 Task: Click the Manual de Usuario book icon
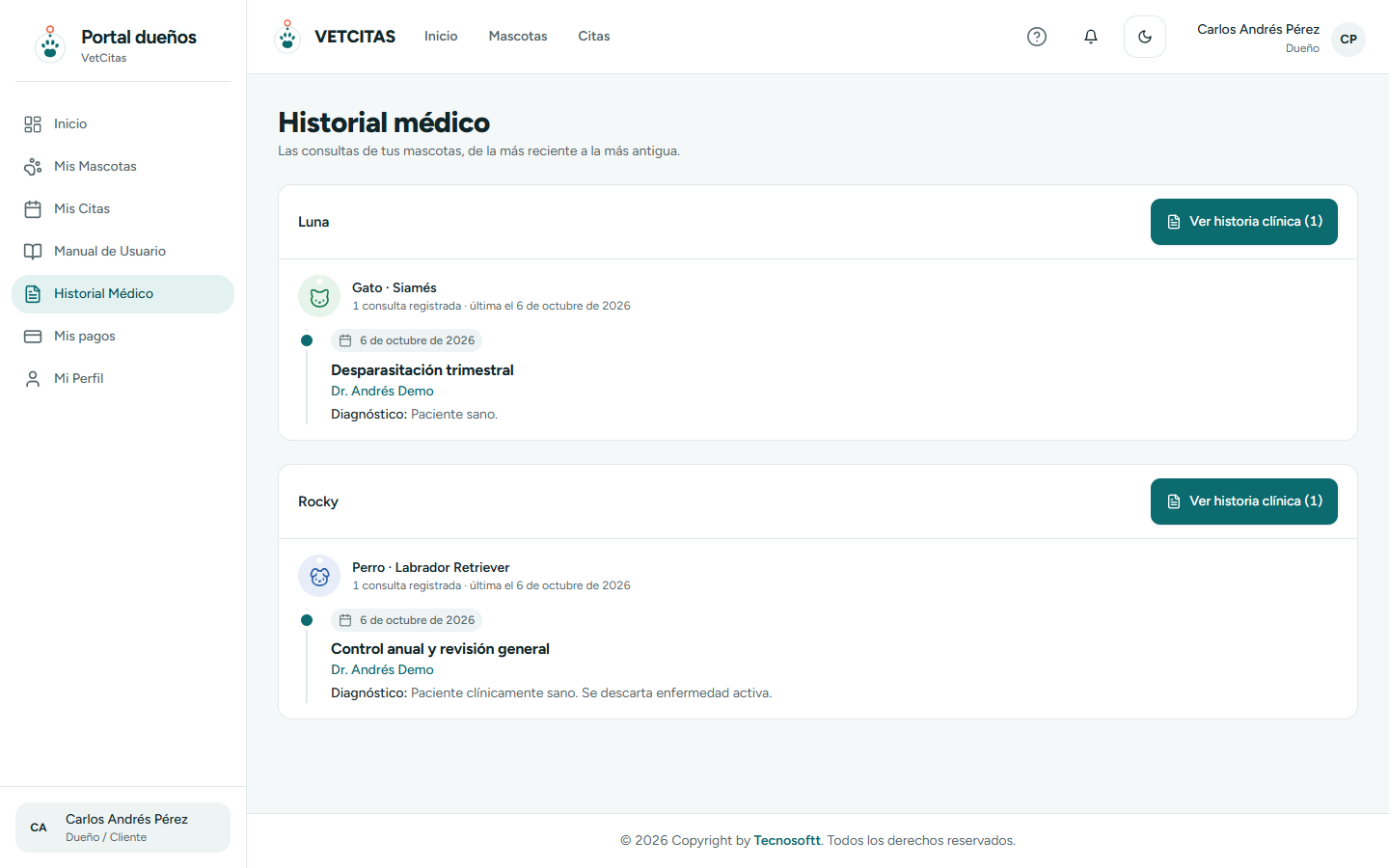[x=33, y=252]
